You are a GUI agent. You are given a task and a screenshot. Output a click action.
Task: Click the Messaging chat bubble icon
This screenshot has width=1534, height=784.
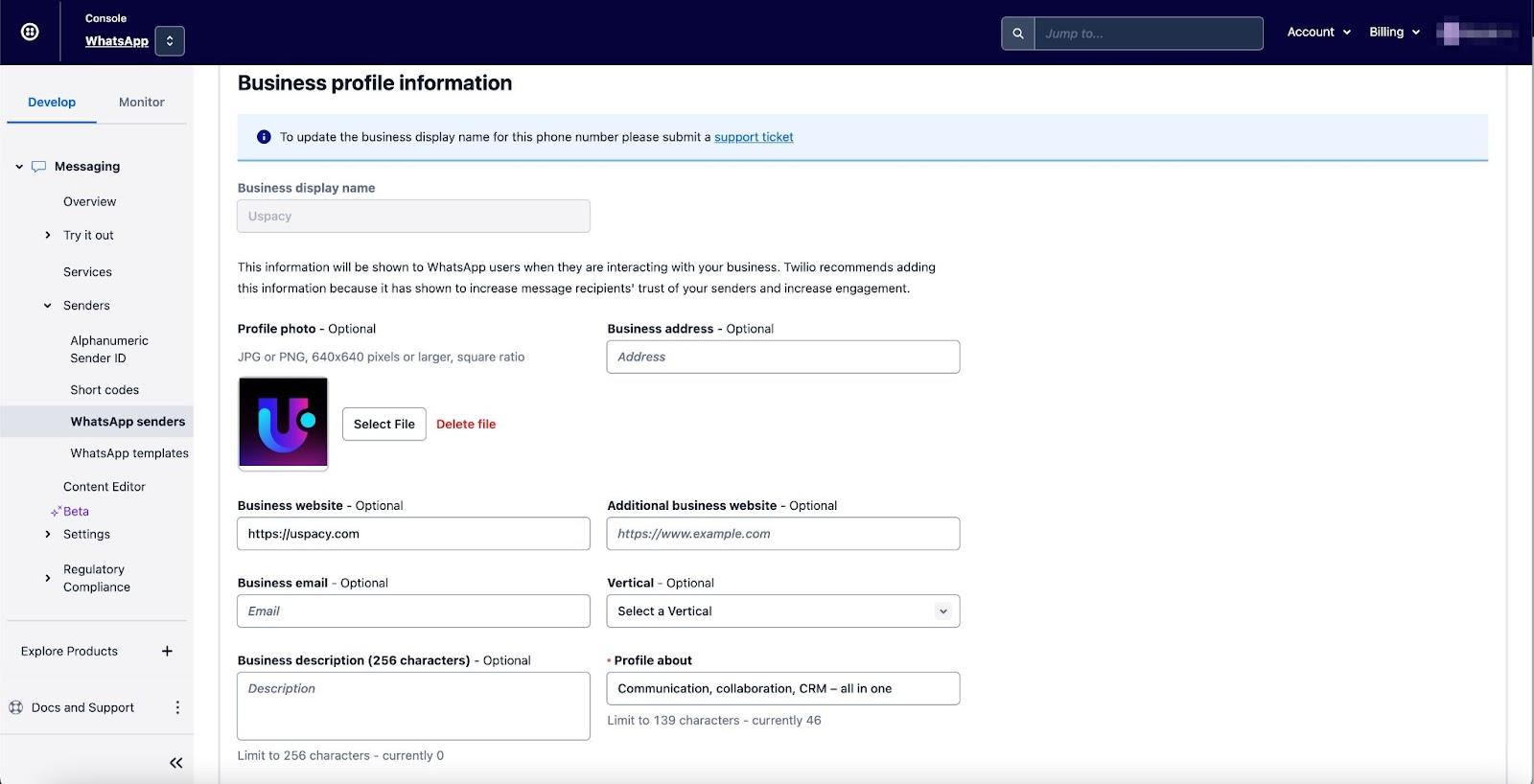click(x=38, y=167)
